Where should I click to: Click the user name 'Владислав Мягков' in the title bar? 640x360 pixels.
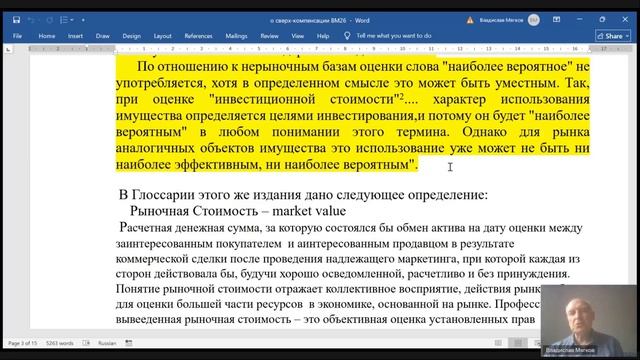pos(501,20)
